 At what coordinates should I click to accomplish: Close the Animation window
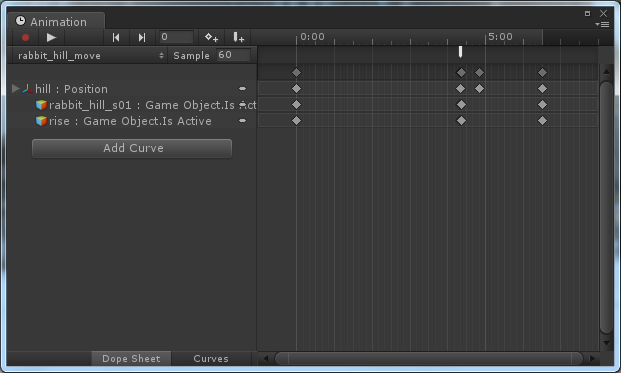(603, 13)
